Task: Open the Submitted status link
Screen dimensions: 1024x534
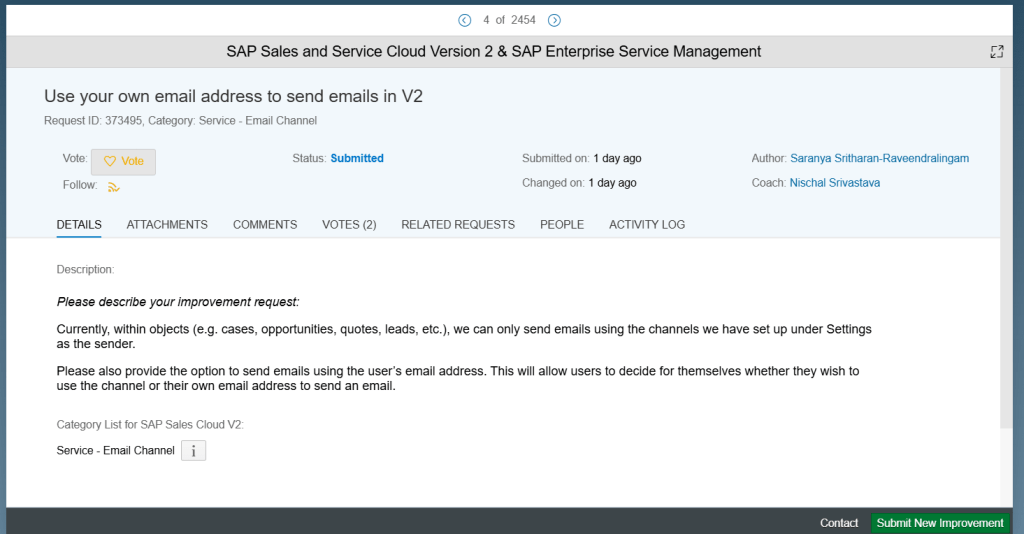Action: pos(357,158)
